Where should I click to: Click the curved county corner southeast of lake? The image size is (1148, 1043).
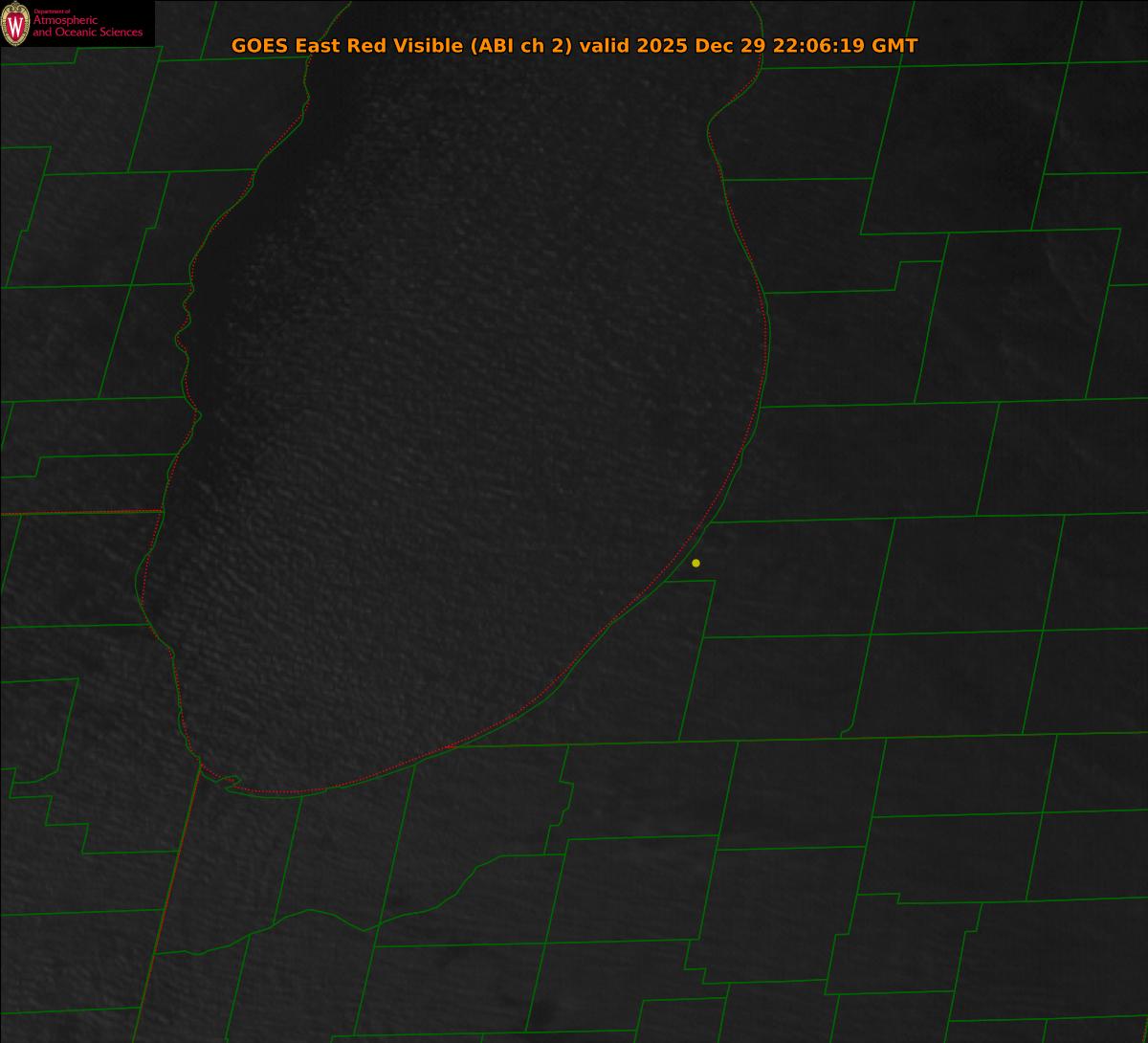coord(846,734)
